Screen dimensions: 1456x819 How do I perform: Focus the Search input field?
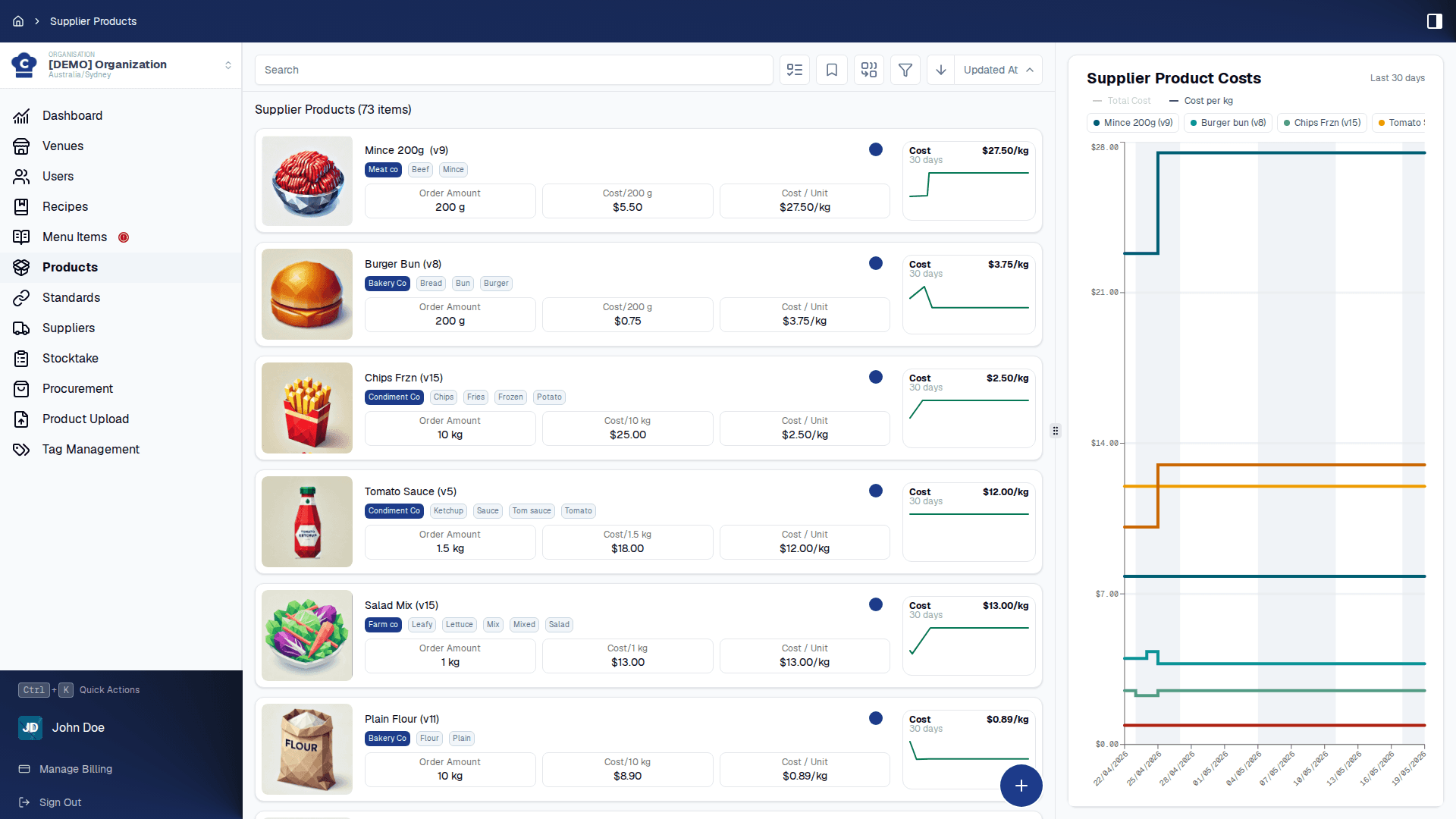514,70
